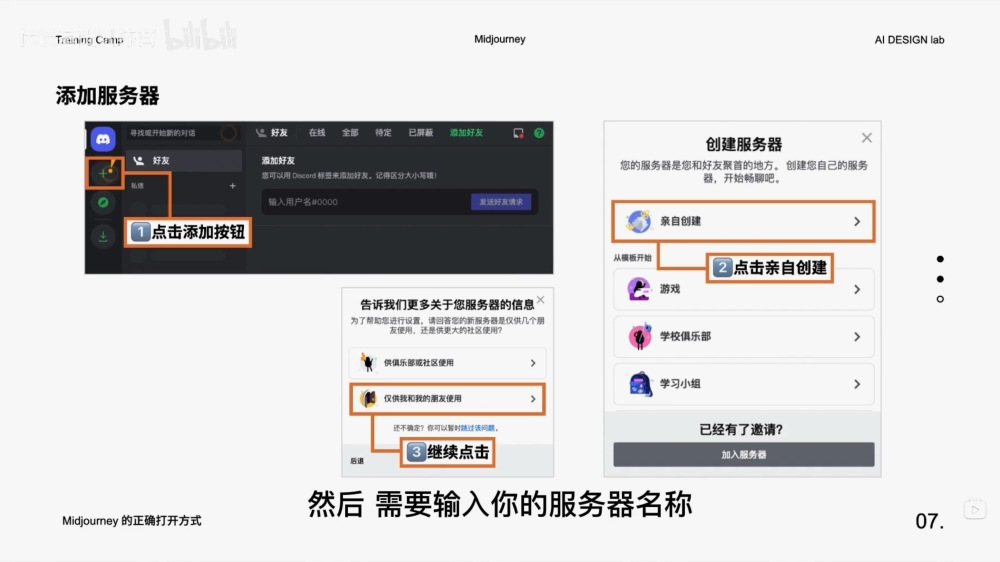1000x562 pixels.
Task: Click the 添加好友 section heading text
Action: 278,161
